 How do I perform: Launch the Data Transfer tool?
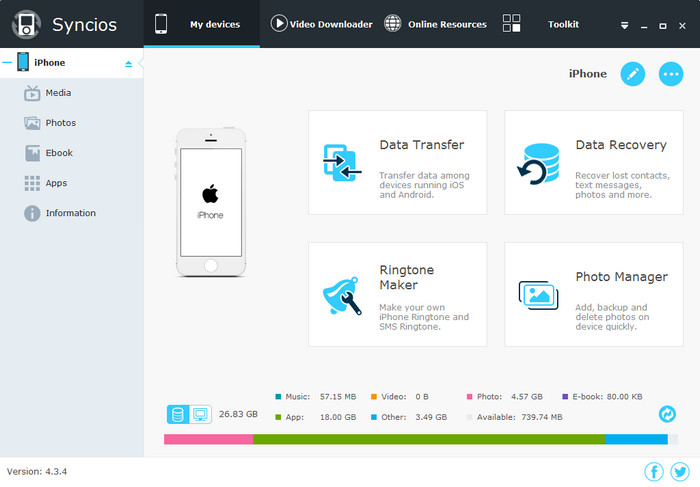click(x=397, y=162)
